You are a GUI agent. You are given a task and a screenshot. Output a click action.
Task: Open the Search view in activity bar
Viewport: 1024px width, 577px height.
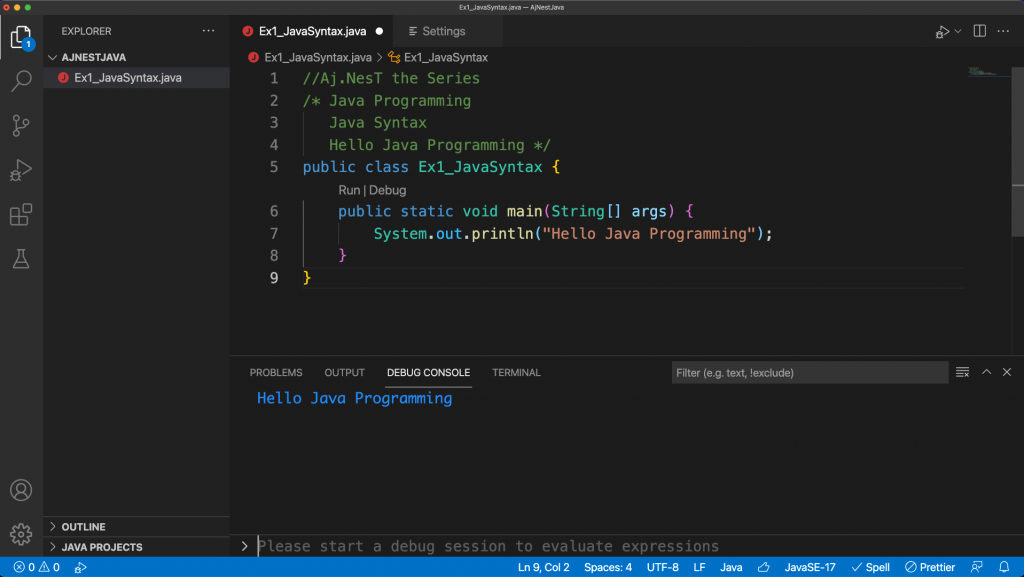point(21,82)
